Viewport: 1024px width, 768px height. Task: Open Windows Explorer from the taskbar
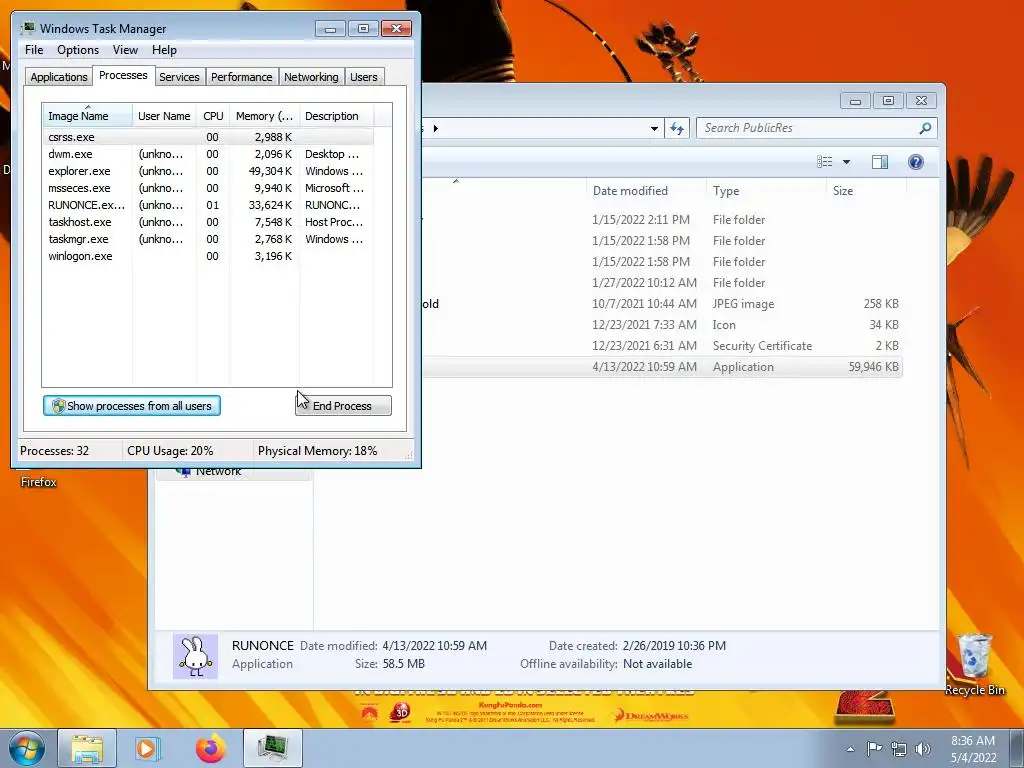click(87, 748)
